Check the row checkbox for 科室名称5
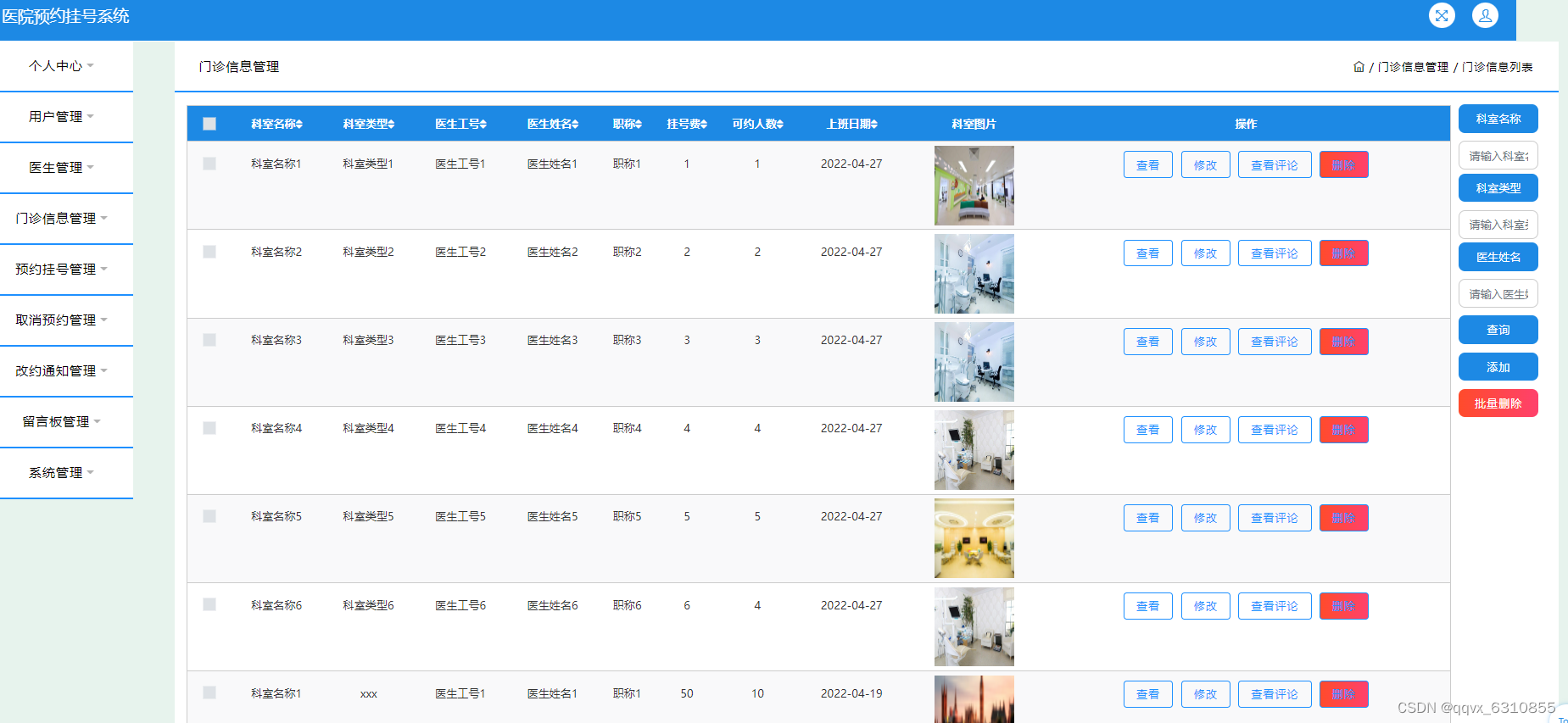The width and height of the screenshot is (1568, 723). click(209, 516)
